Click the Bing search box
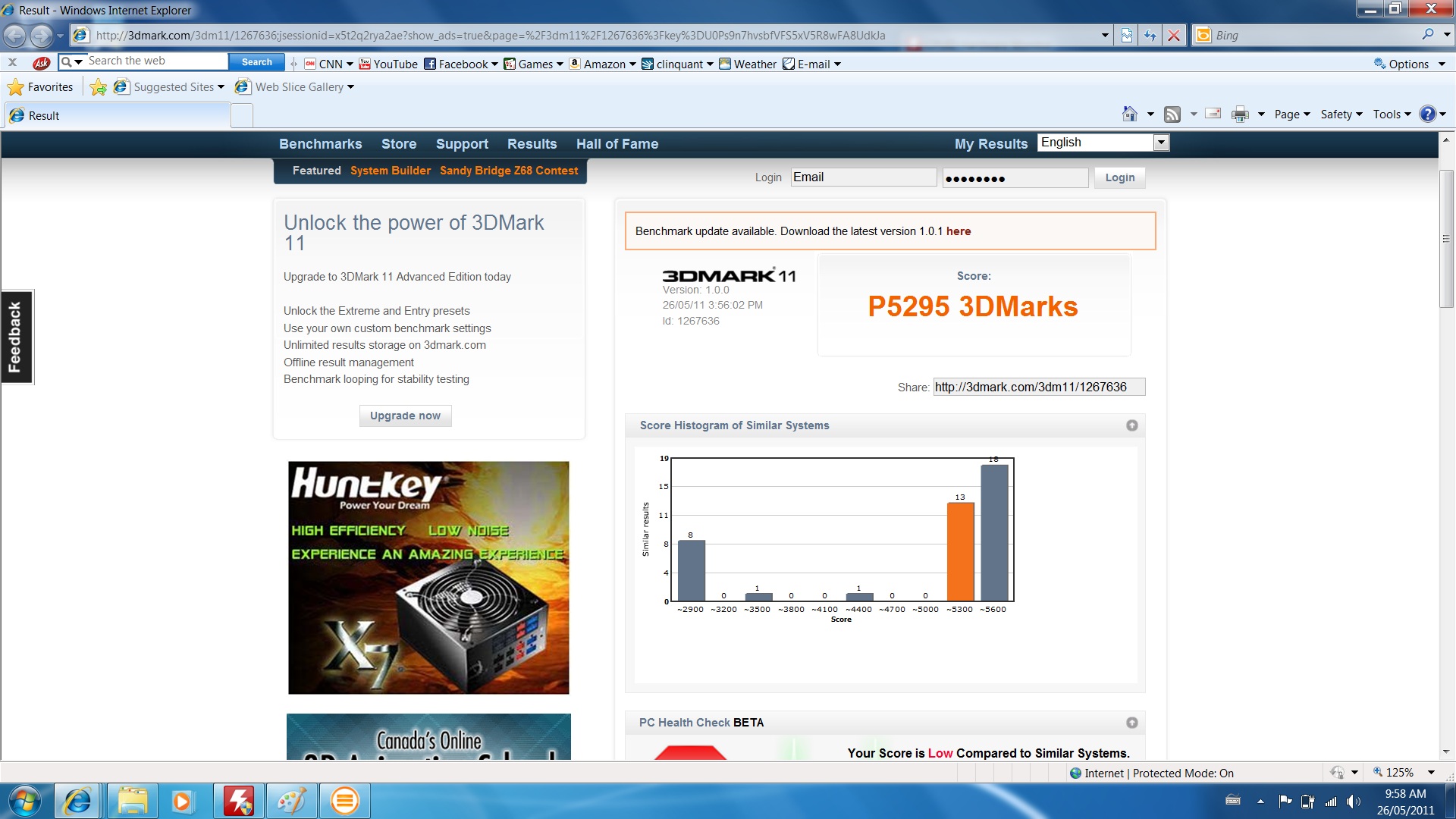 pyautogui.click(x=1316, y=35)
